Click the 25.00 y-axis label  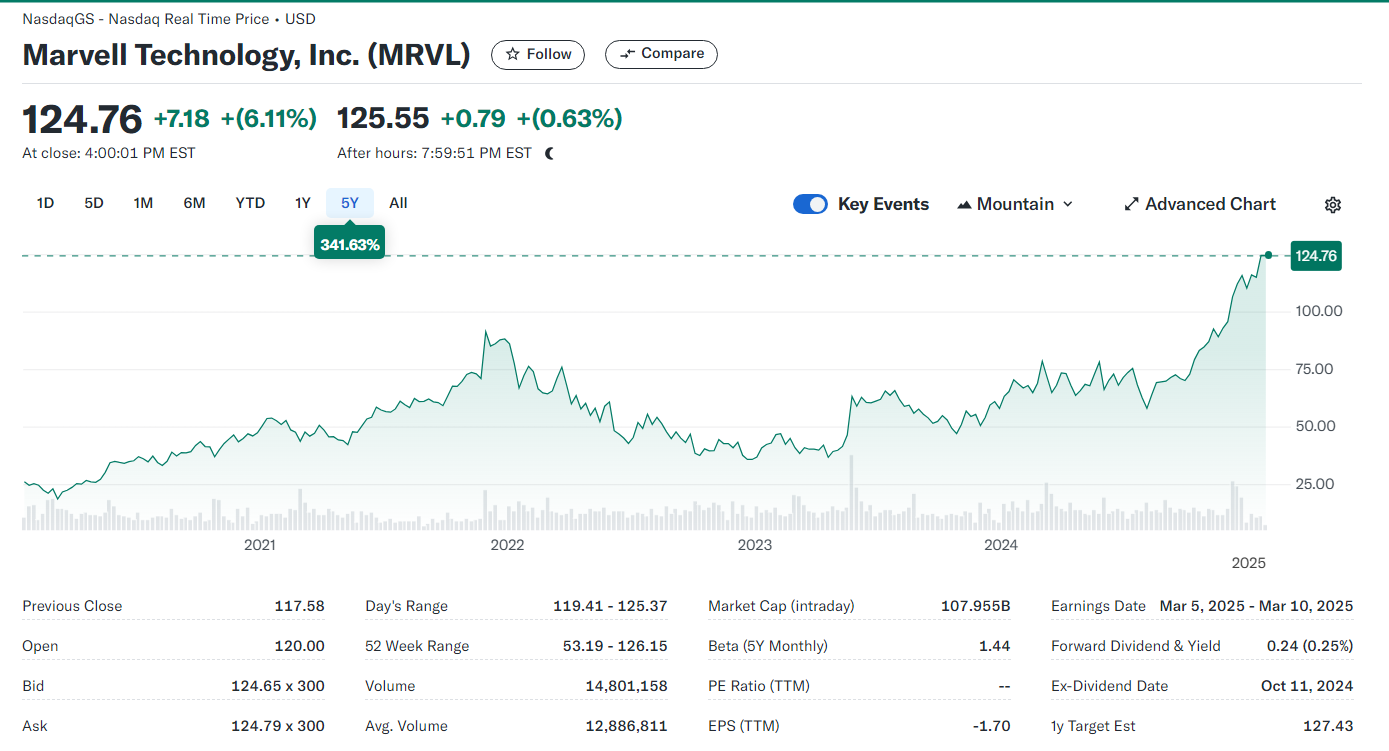point(1314,484)
